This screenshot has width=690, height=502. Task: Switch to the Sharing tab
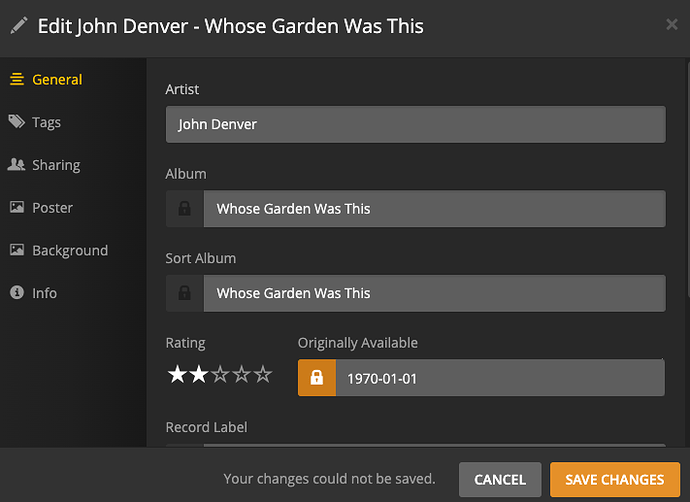55,165
